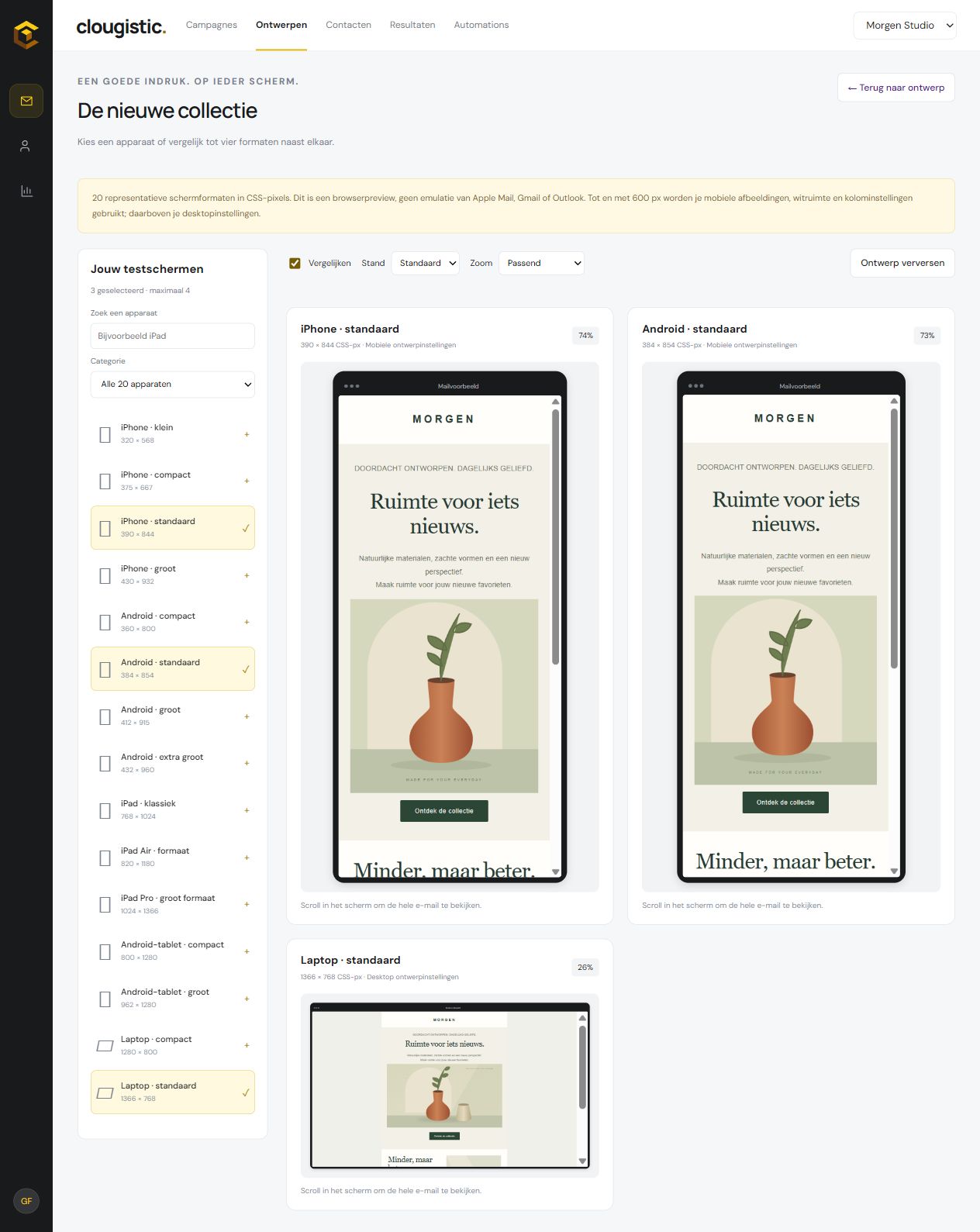The width and height of the screenshot is (980, 1232).
Task: Add Laptop · compact with its plus icon
Action: click(247, 1045)
